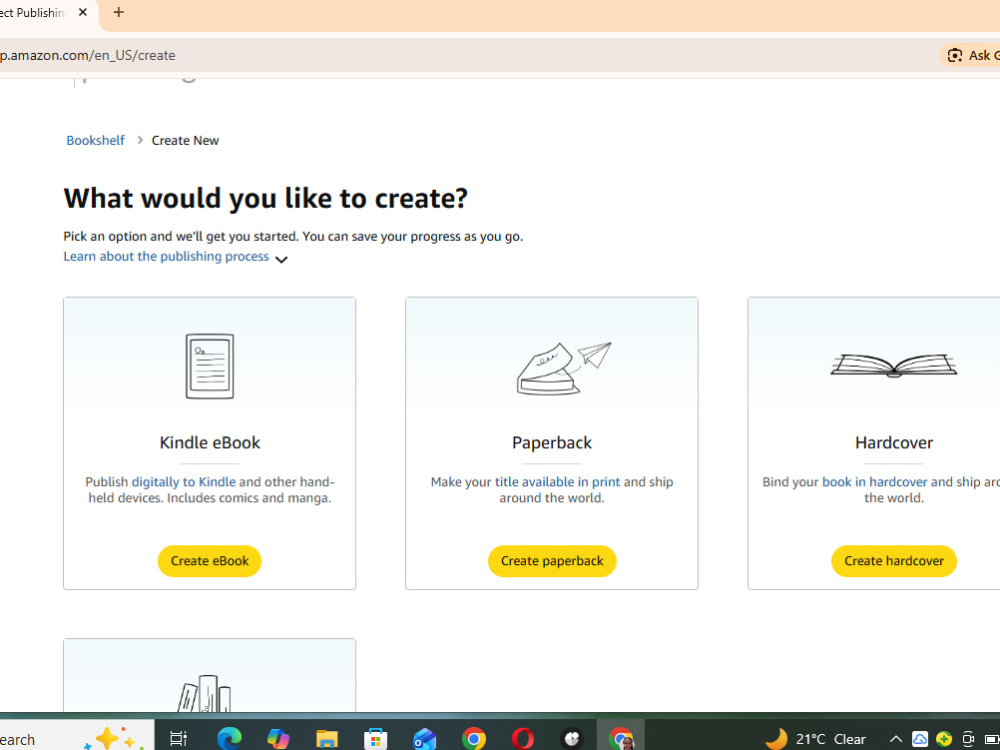The height and width of the screenshot is (750, 1000).
Task: Click the sparkle search highlight icon in taskbar
Action: 113,739
